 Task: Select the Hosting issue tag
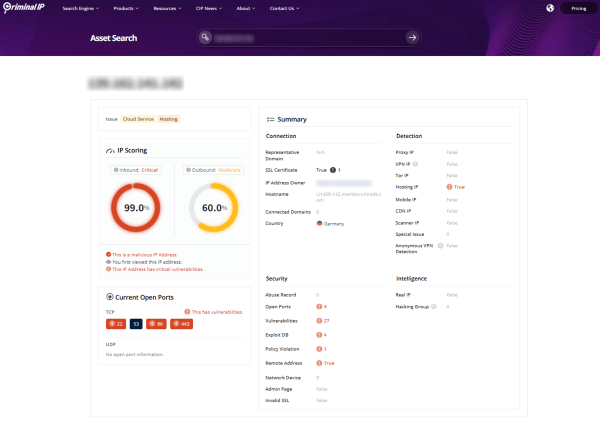(168, 119)
